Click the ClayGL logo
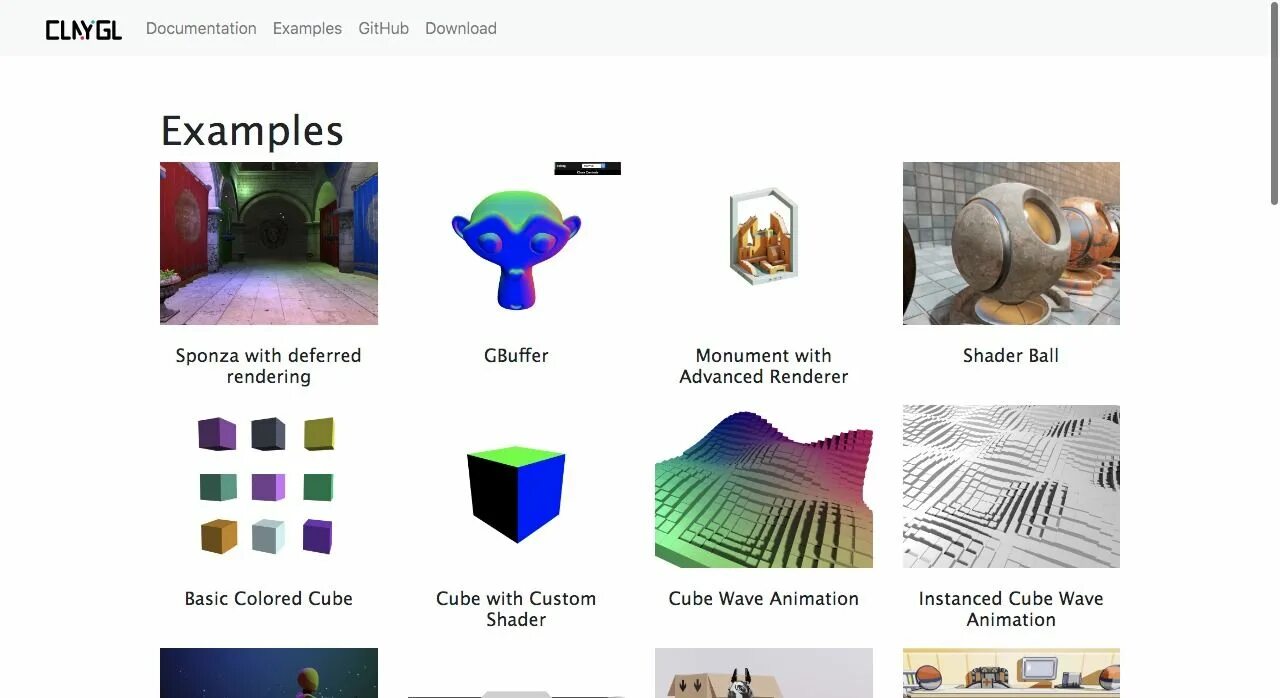This screenshot has height=698, width=1280. point(84,29)
